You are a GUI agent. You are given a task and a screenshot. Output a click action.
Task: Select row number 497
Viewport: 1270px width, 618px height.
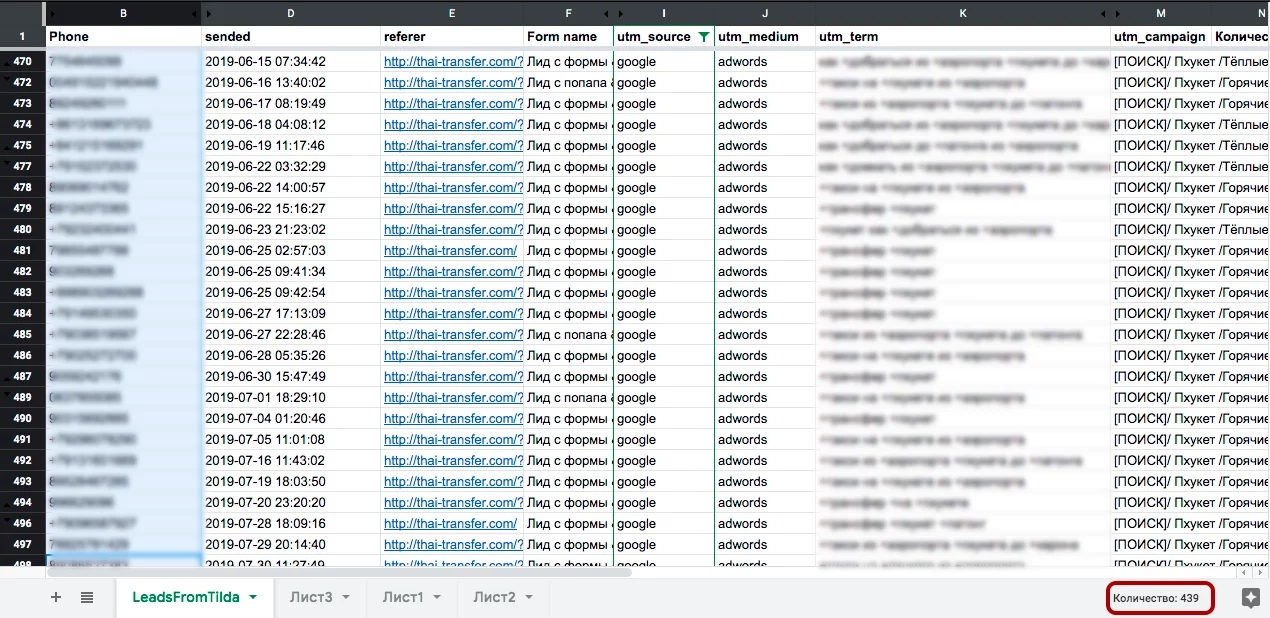click(x=23, y=544)
